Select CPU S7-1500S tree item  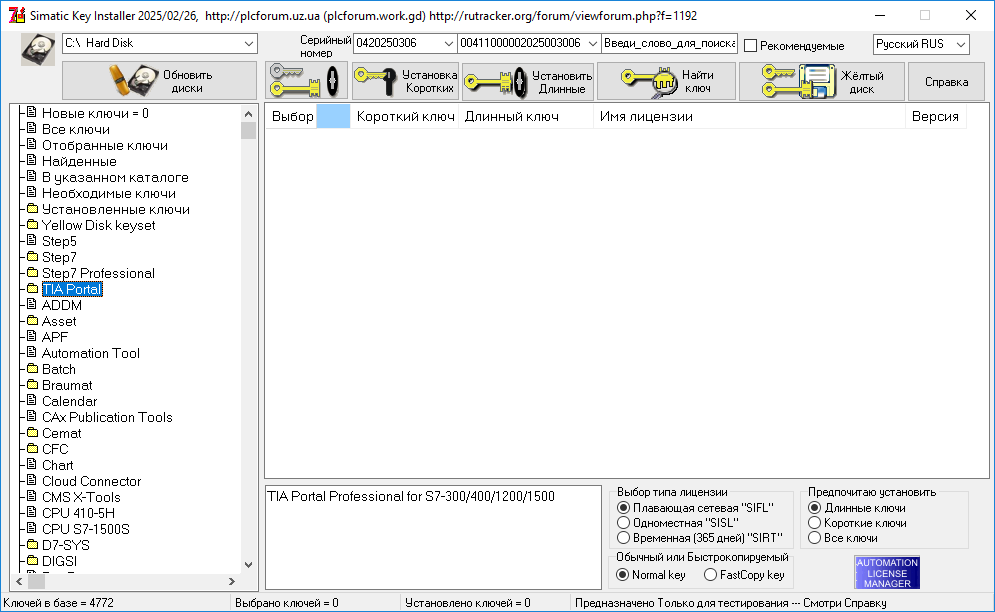(86, 529)
